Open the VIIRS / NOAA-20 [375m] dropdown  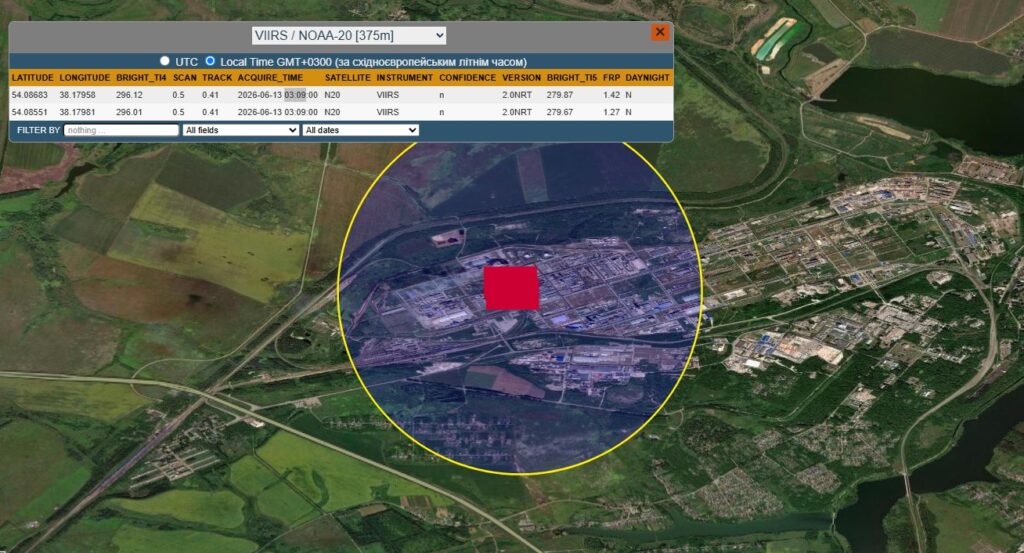349,35
